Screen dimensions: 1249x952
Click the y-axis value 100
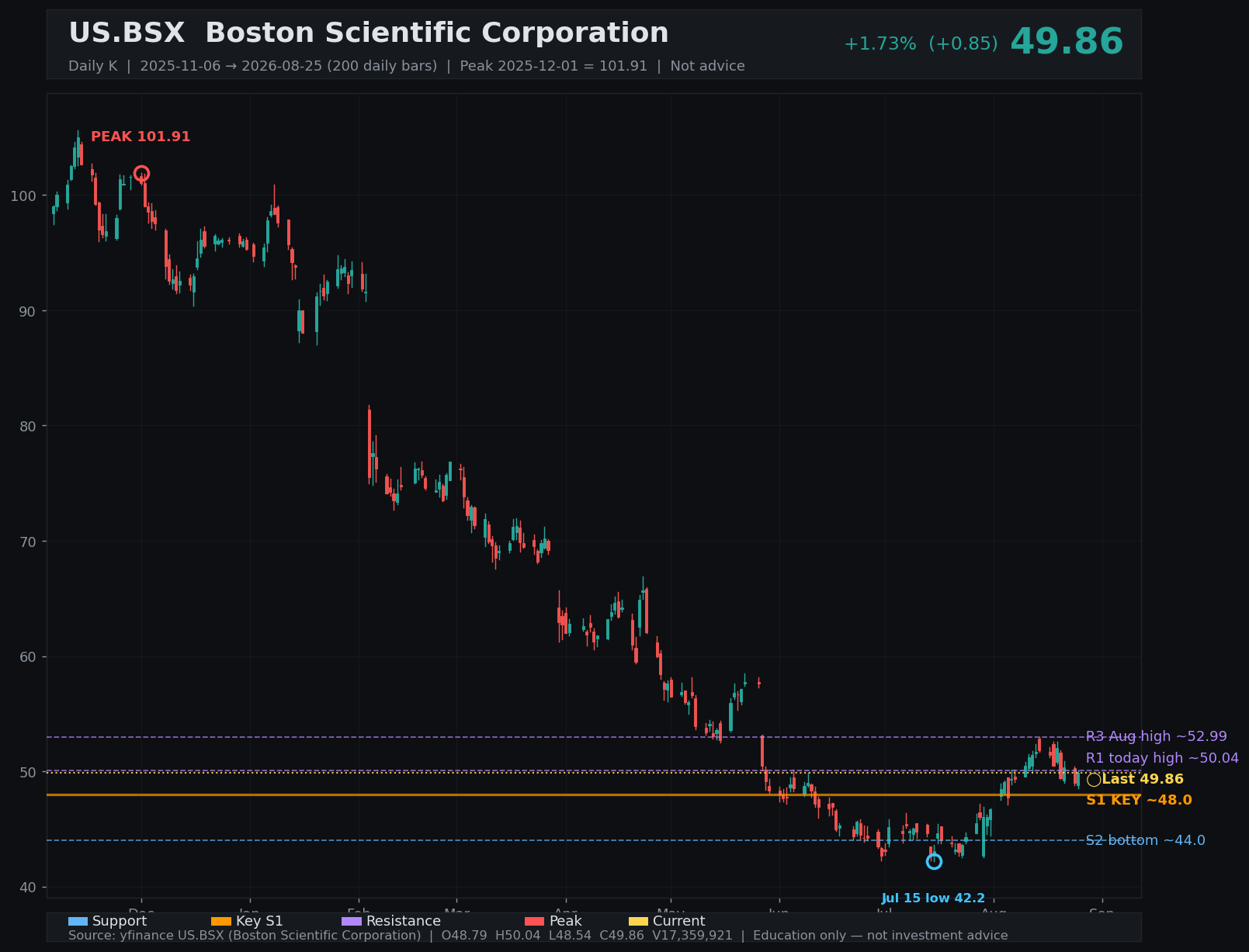pos(23,196)
